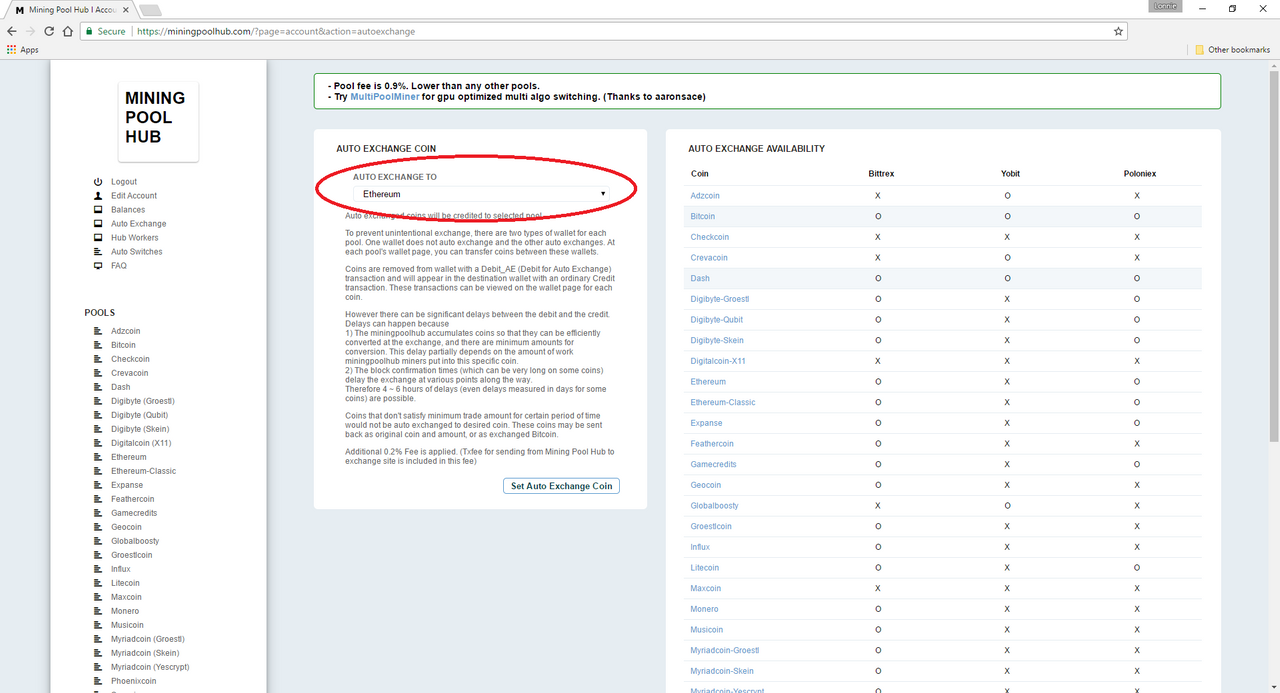
Task: Open Auto Switches menu item
Action: [x=137, y=252]
